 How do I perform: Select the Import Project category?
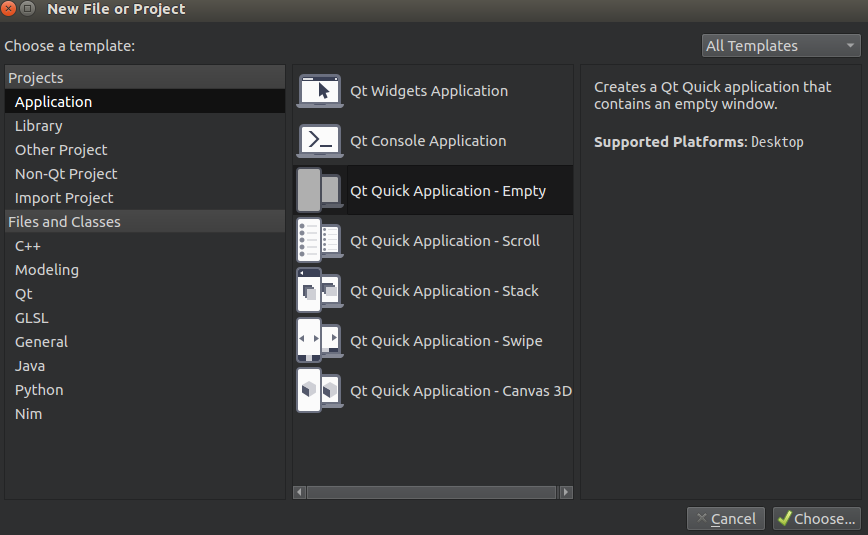pos(144,198)
